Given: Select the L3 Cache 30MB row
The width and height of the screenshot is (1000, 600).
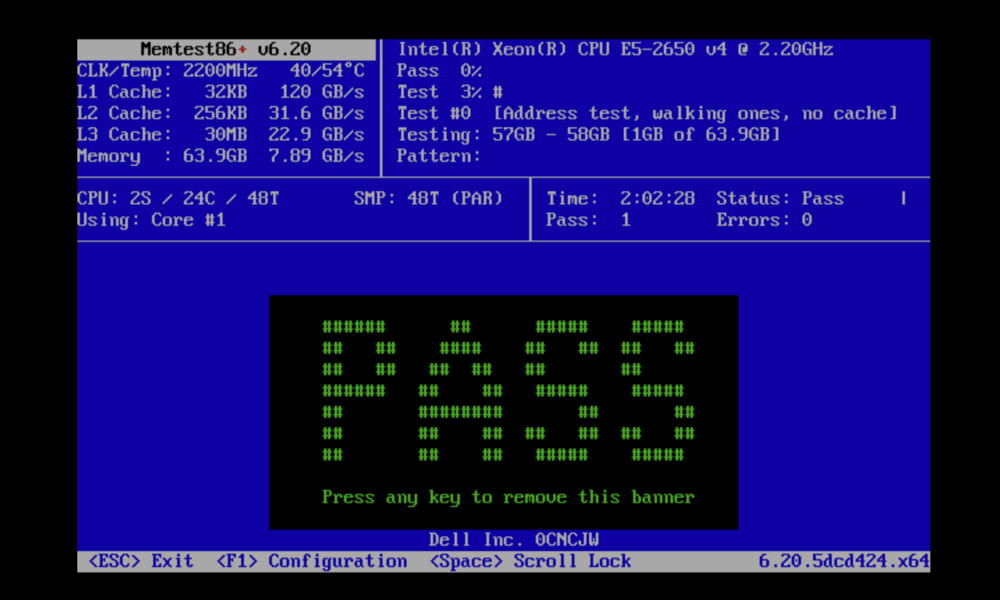Looking at the screenshot, I should point(221,135).
